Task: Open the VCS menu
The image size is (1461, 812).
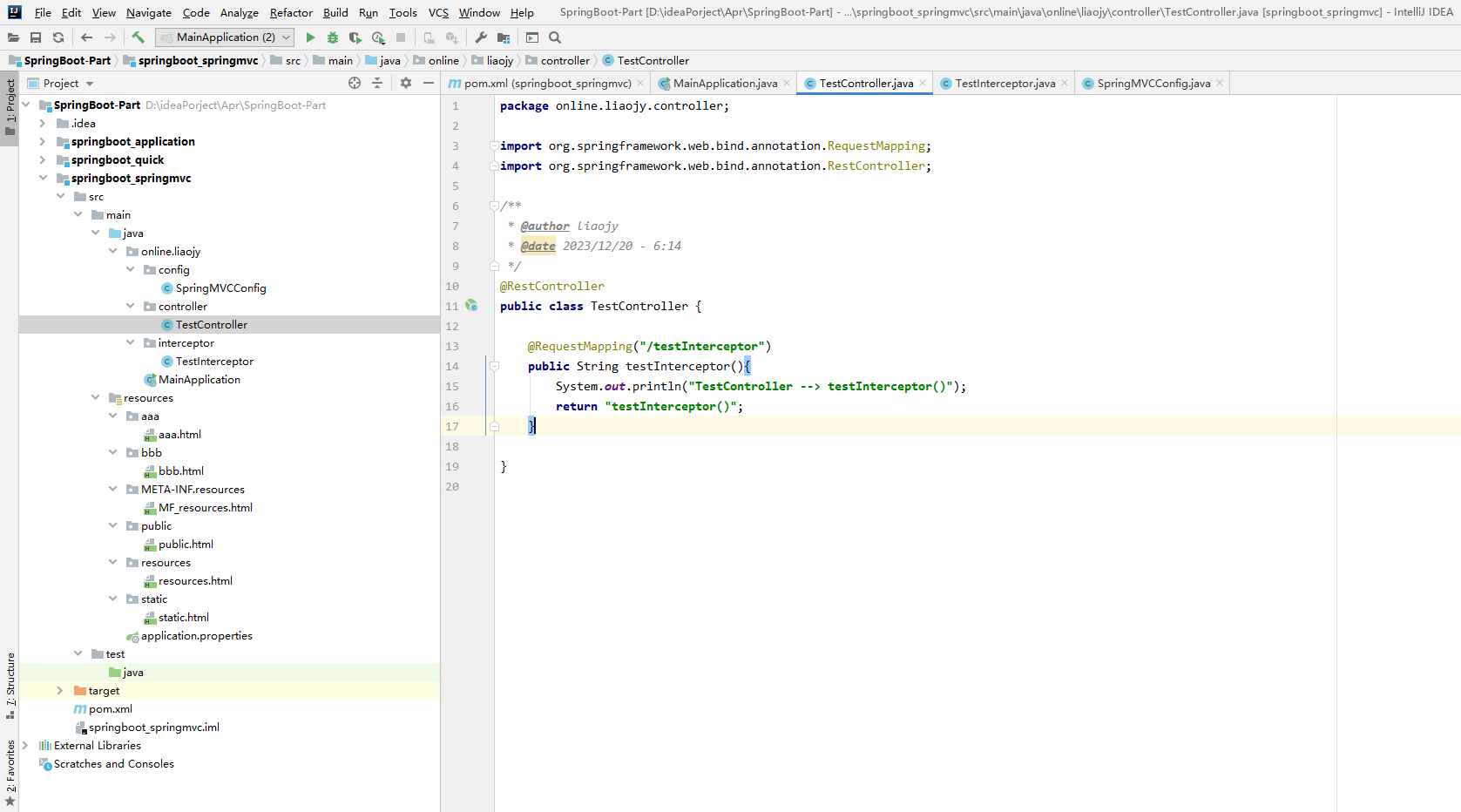Action: pos(438,12)
